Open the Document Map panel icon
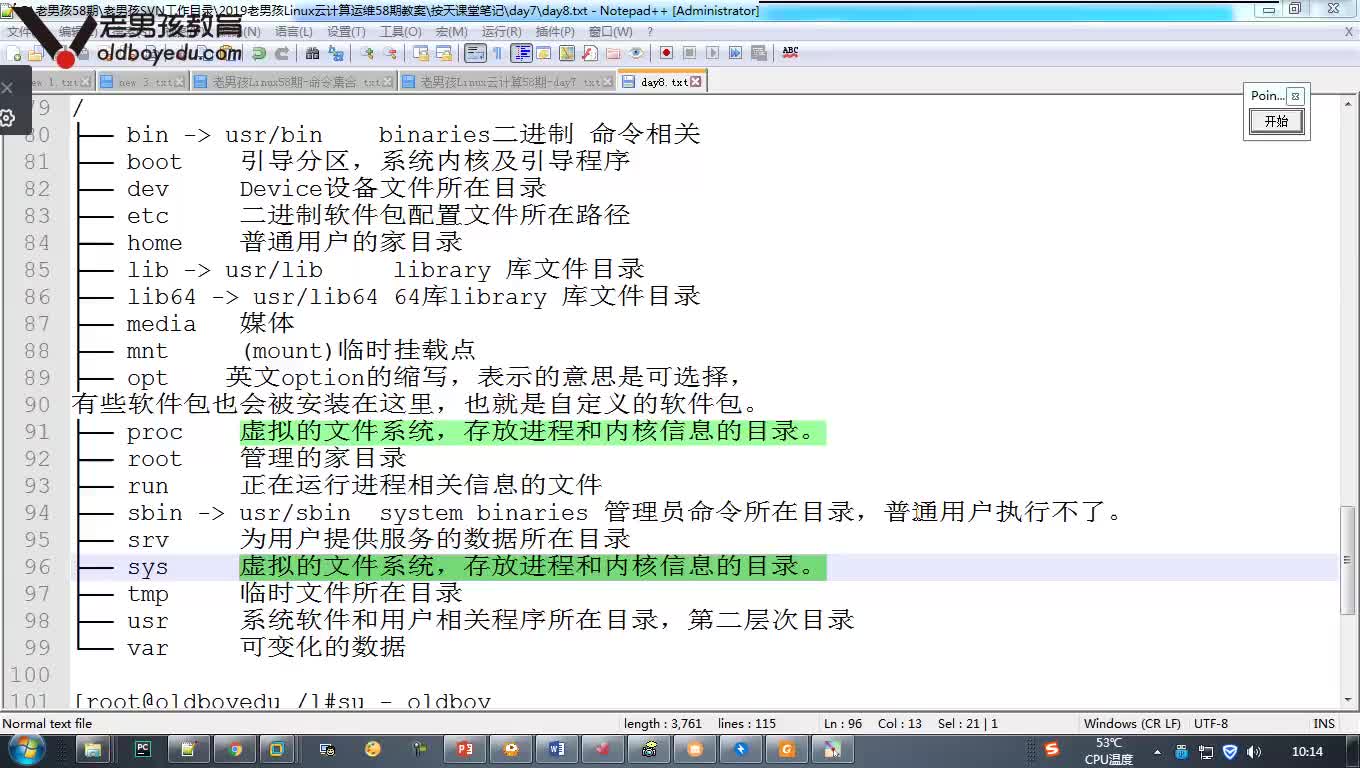 (567, 53)
